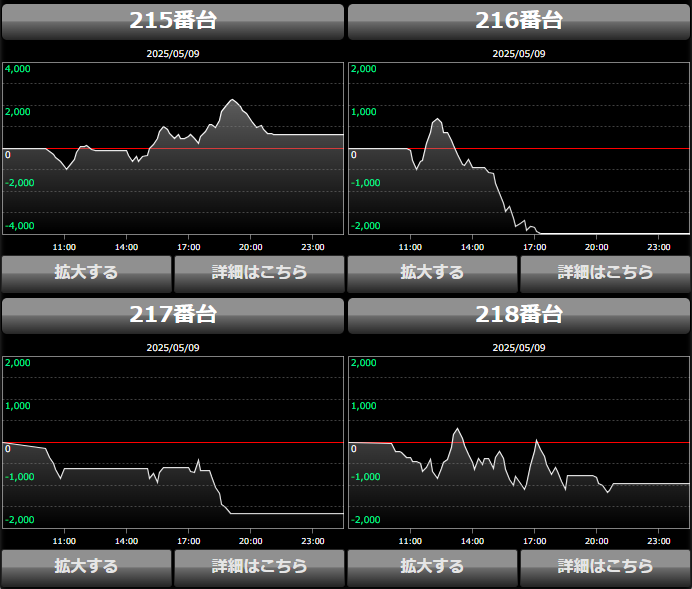Open the 218番台 graph image
692x589 pixels.
[x=519, y=443]
